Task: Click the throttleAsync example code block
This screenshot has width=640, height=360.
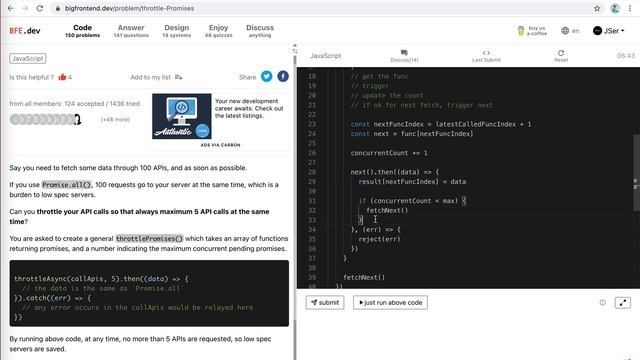Action: point(149,293)
